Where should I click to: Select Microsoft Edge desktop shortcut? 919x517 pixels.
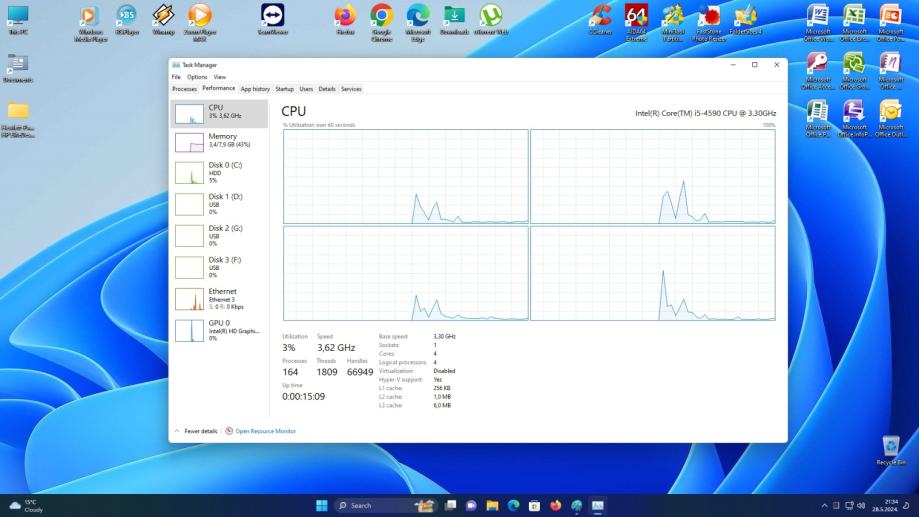[418, 23]
